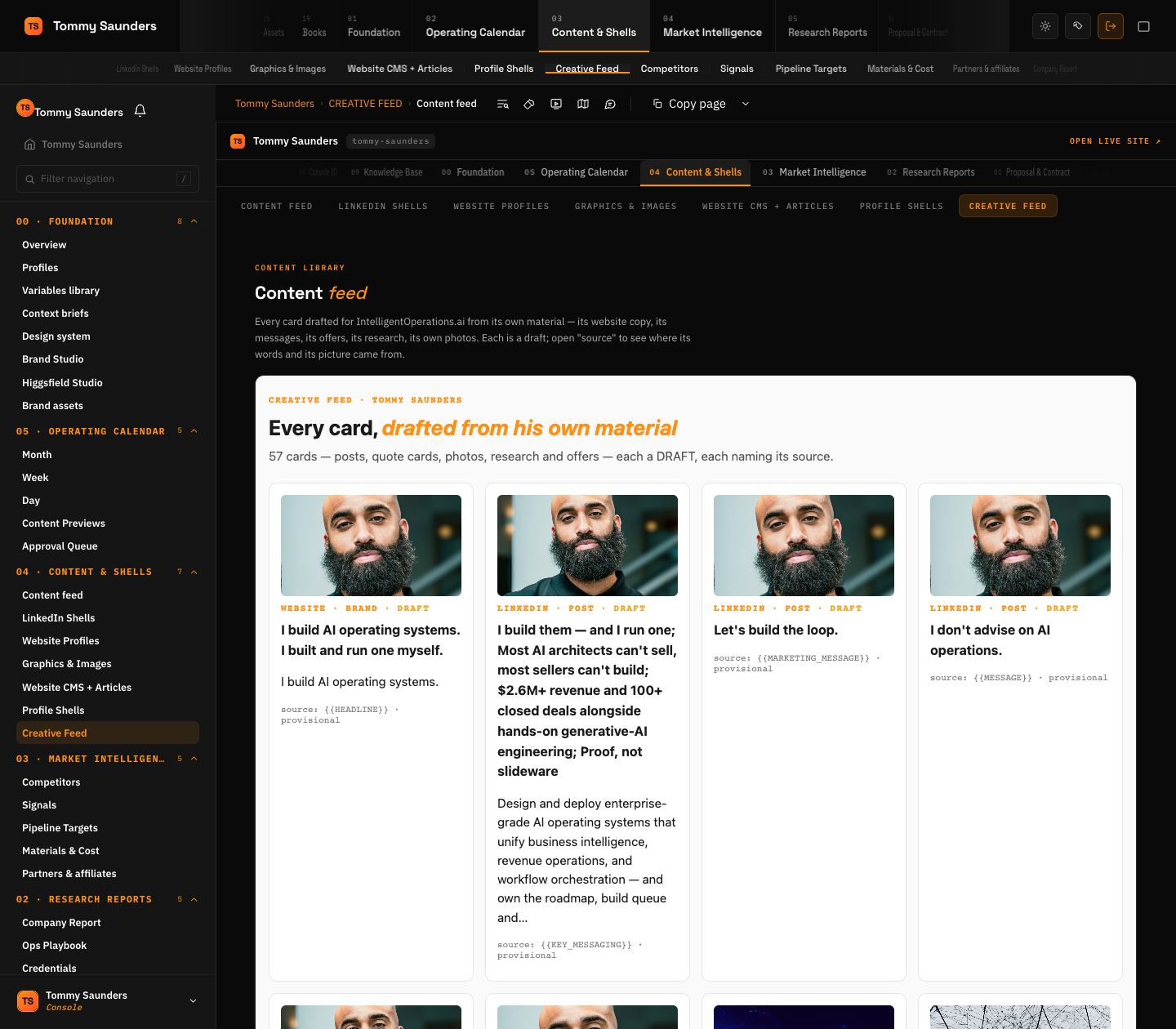Viewport: 1176px width, 1029px height.
Task: Click the orange TS logo in top-left header
Action: (x=33, y=26)
